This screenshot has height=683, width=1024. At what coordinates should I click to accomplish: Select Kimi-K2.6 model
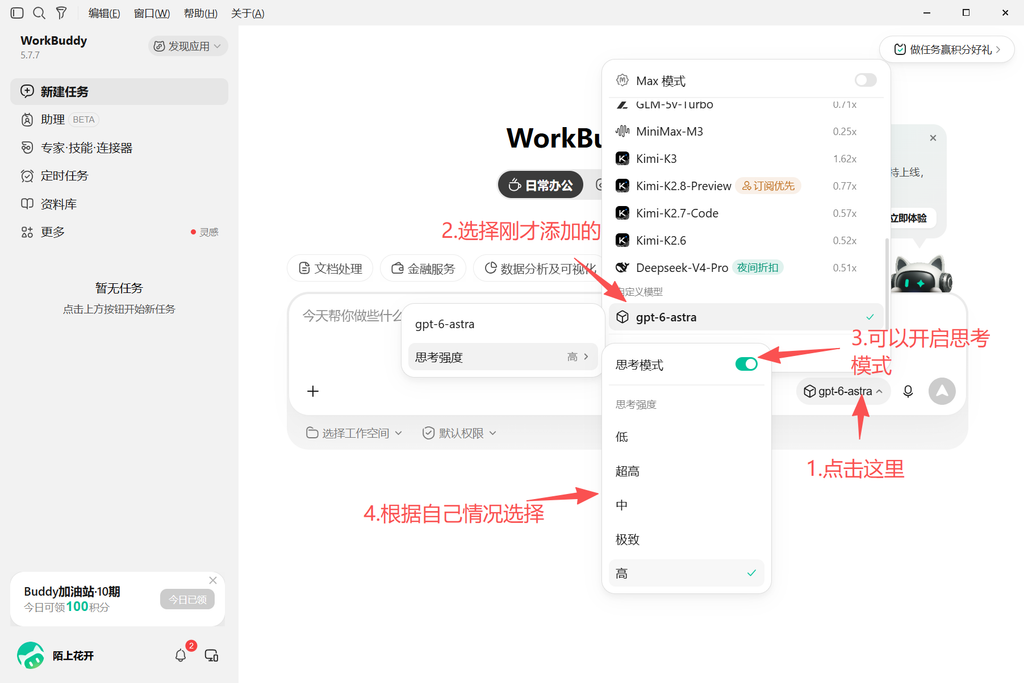point(746,240)
